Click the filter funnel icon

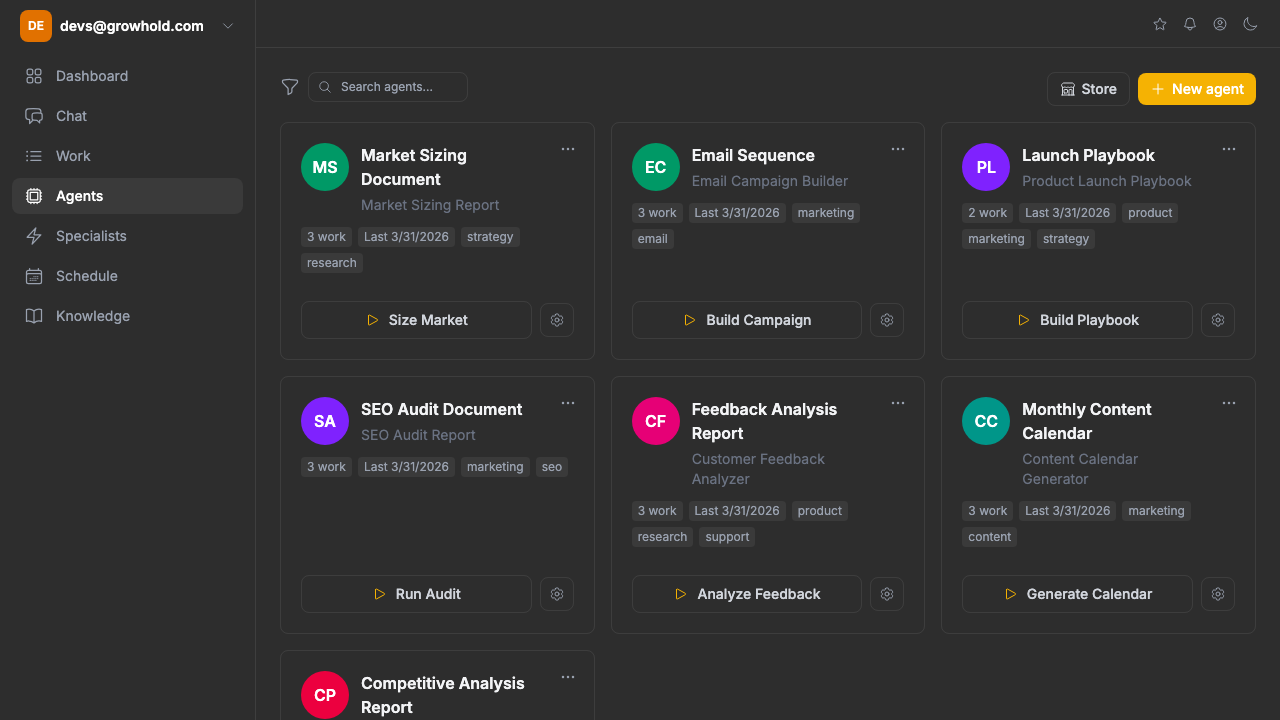click(290, 87)
